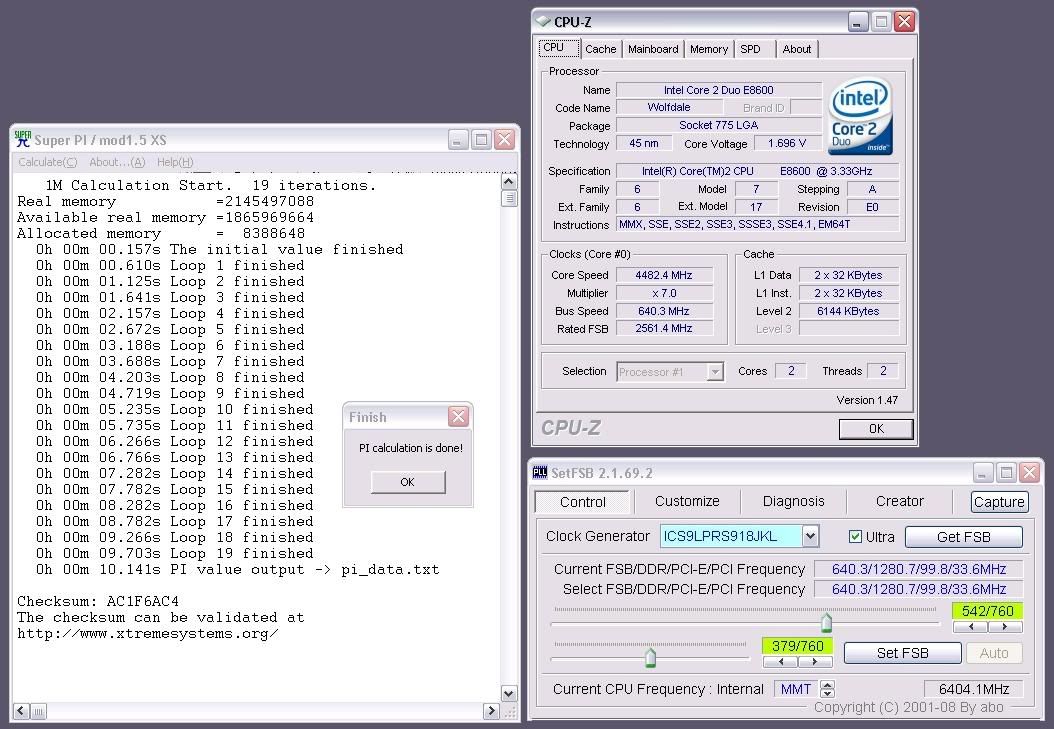Click the Current FSB/DDR/PCI-E/PCI Frequency field
This screenshot has width=1054, height=729.
click(918, 569)
